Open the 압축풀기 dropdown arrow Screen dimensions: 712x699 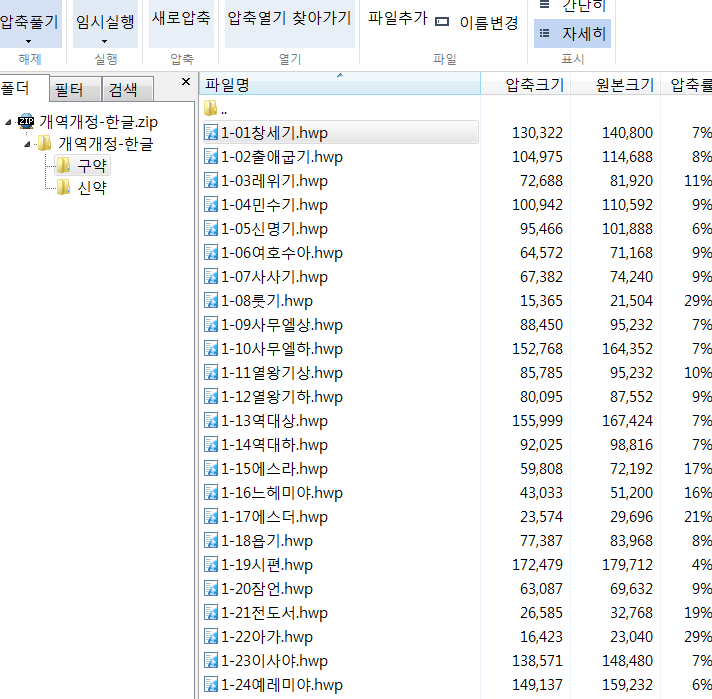pos(29,41)
